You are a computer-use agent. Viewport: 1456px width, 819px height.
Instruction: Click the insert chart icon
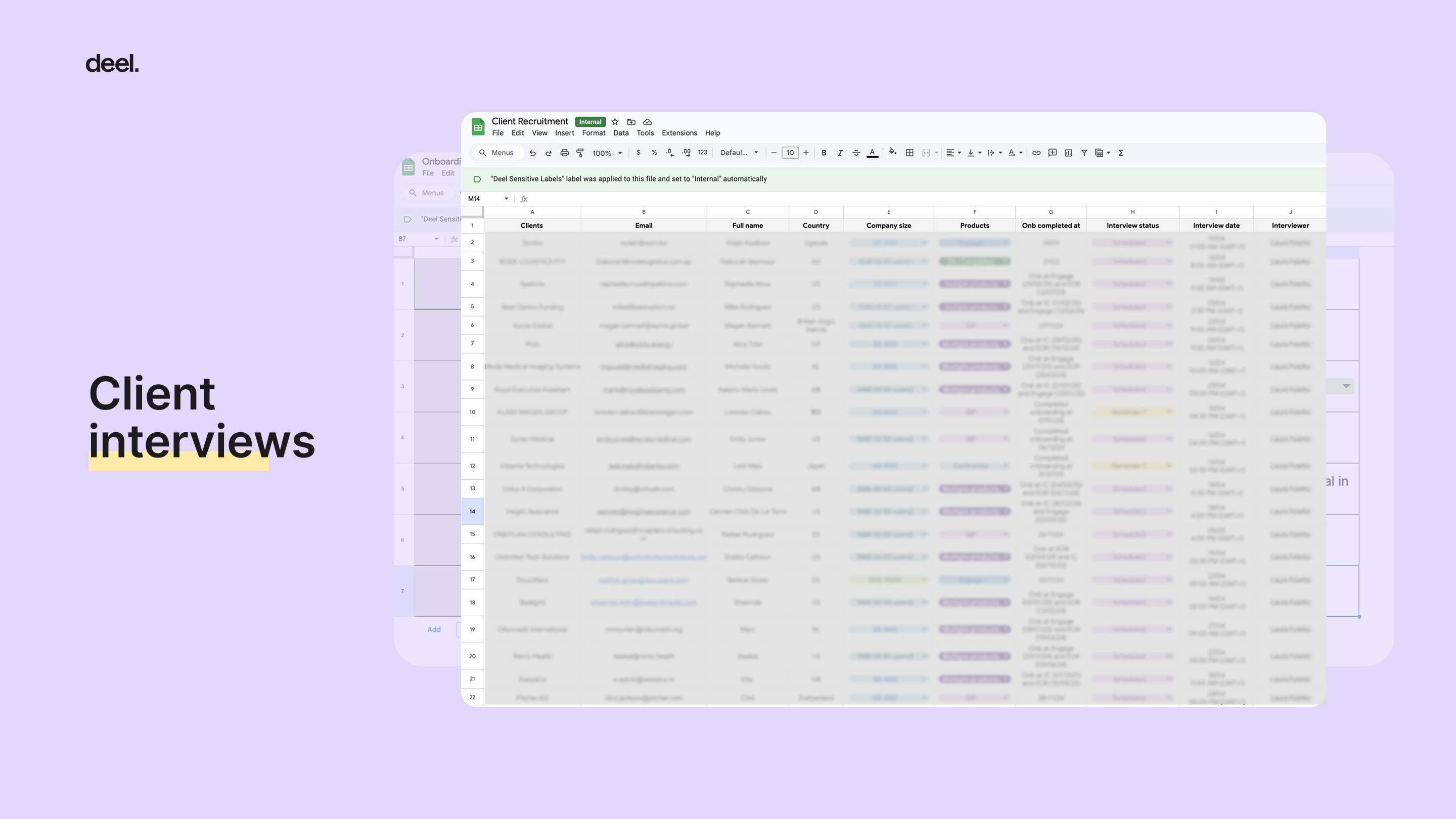click(x=1068, y=153)
